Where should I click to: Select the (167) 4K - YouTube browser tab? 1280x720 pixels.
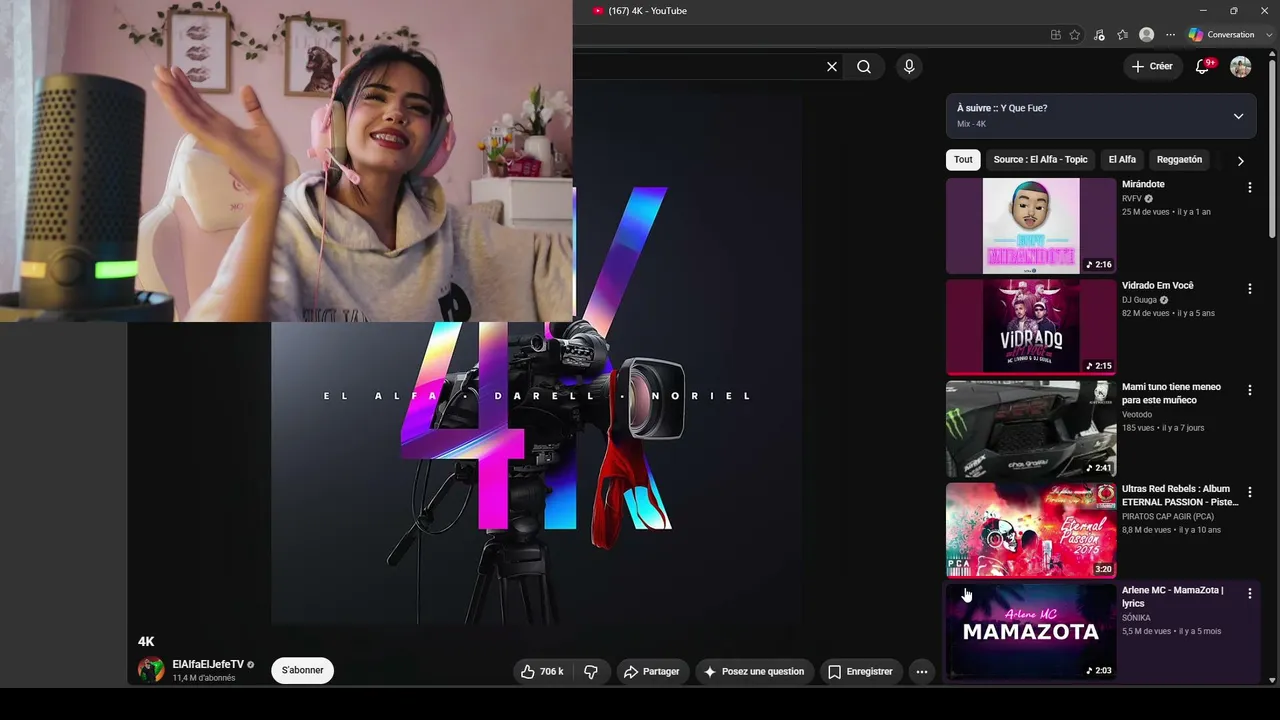tap(647, 11)
